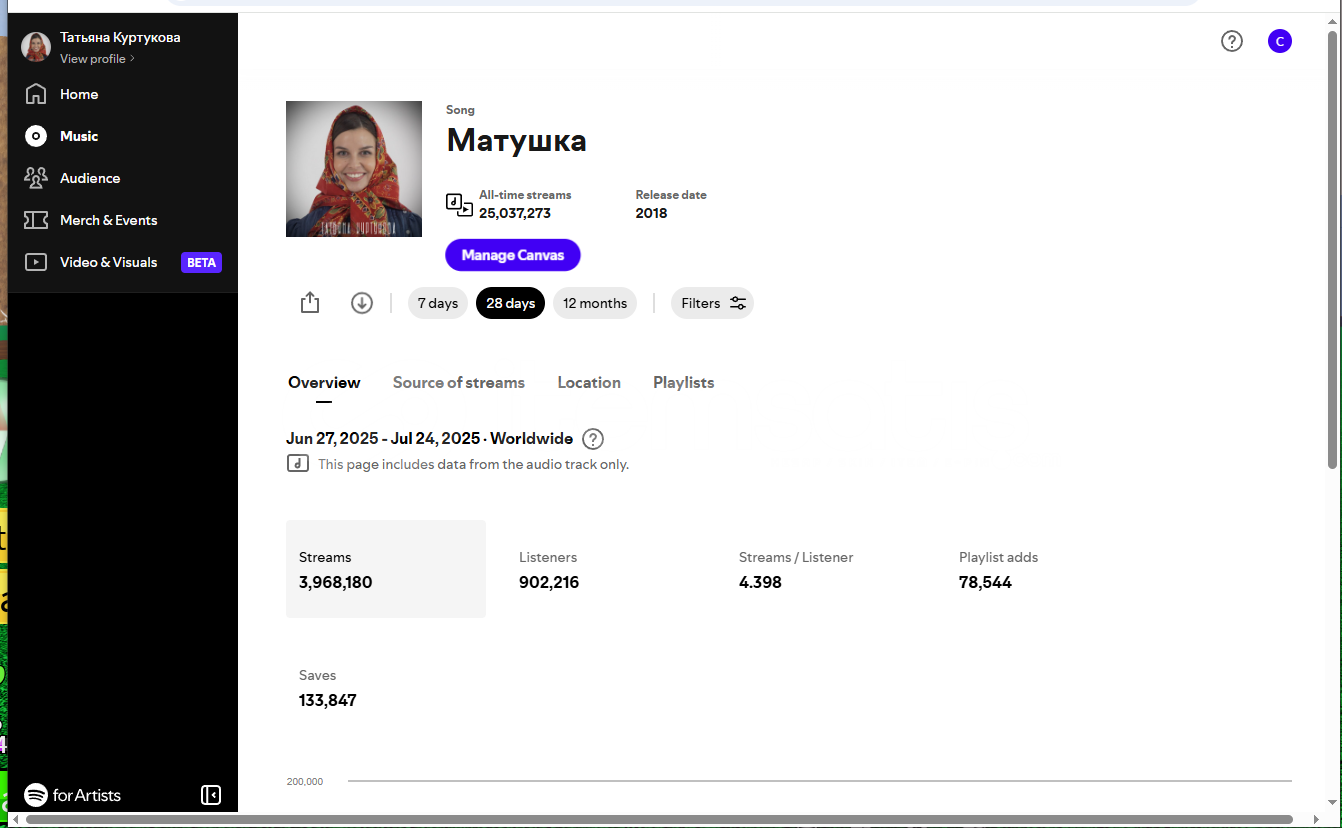Open the user account C avatar
Screen dimensions: 1342x828
pyautogui.click(x=1280, y=41)
